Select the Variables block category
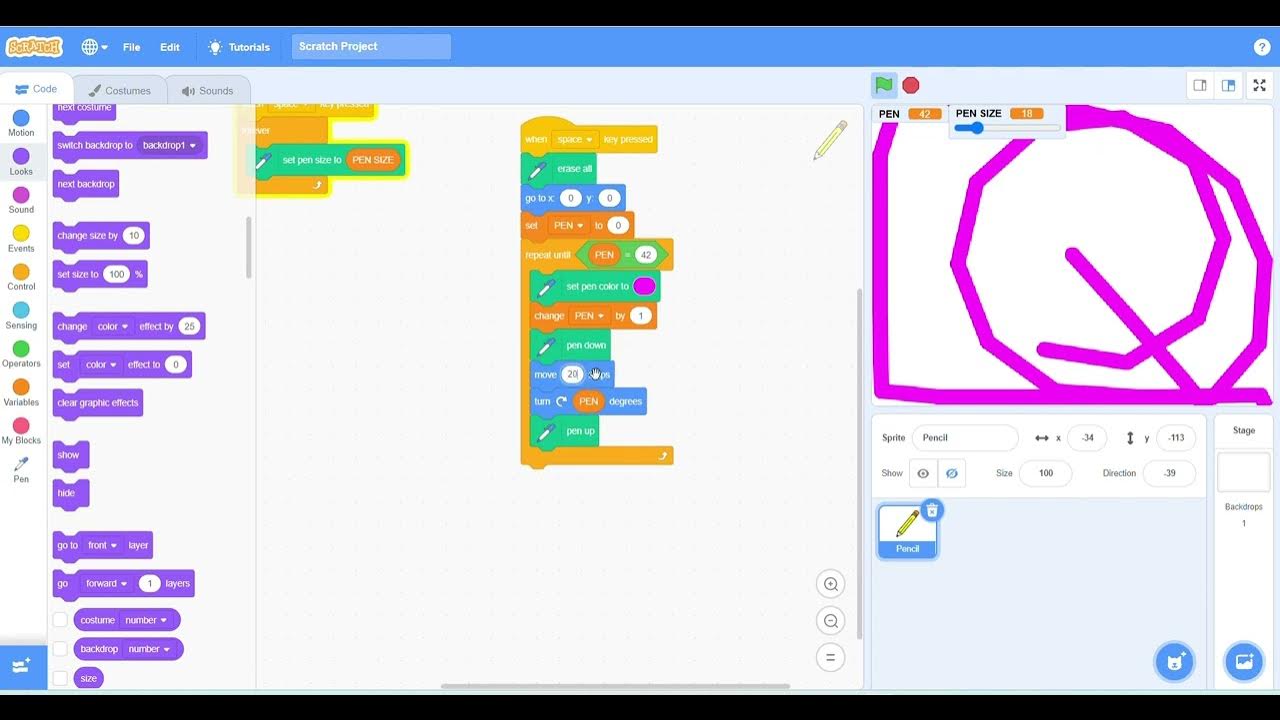This screenshot has height=720, width=1280. click(21, 393)
